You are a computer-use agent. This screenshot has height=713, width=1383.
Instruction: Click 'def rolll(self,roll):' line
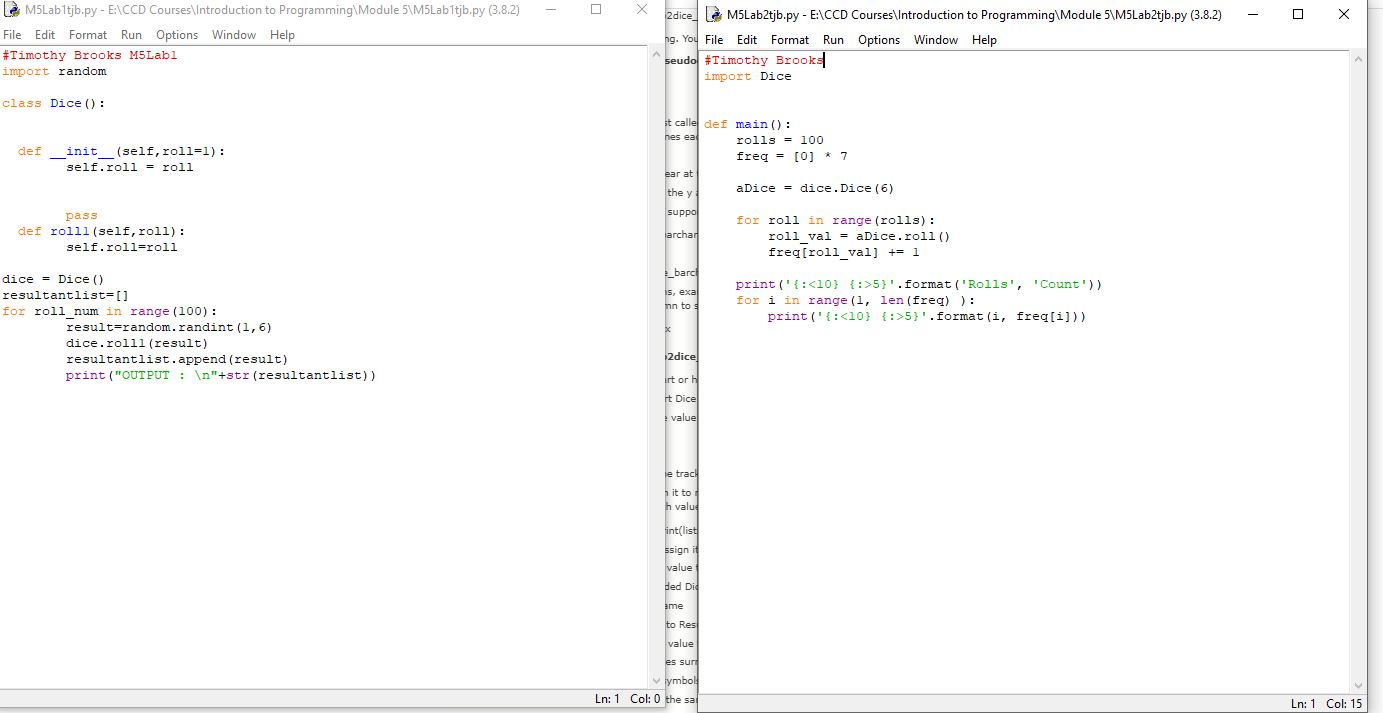(102, 232)
